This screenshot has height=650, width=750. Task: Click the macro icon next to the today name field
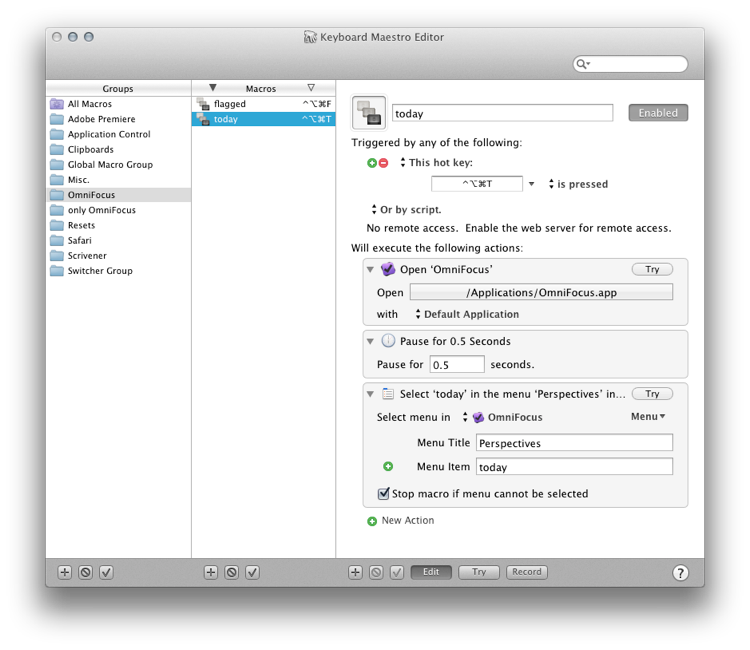[369, 113]
